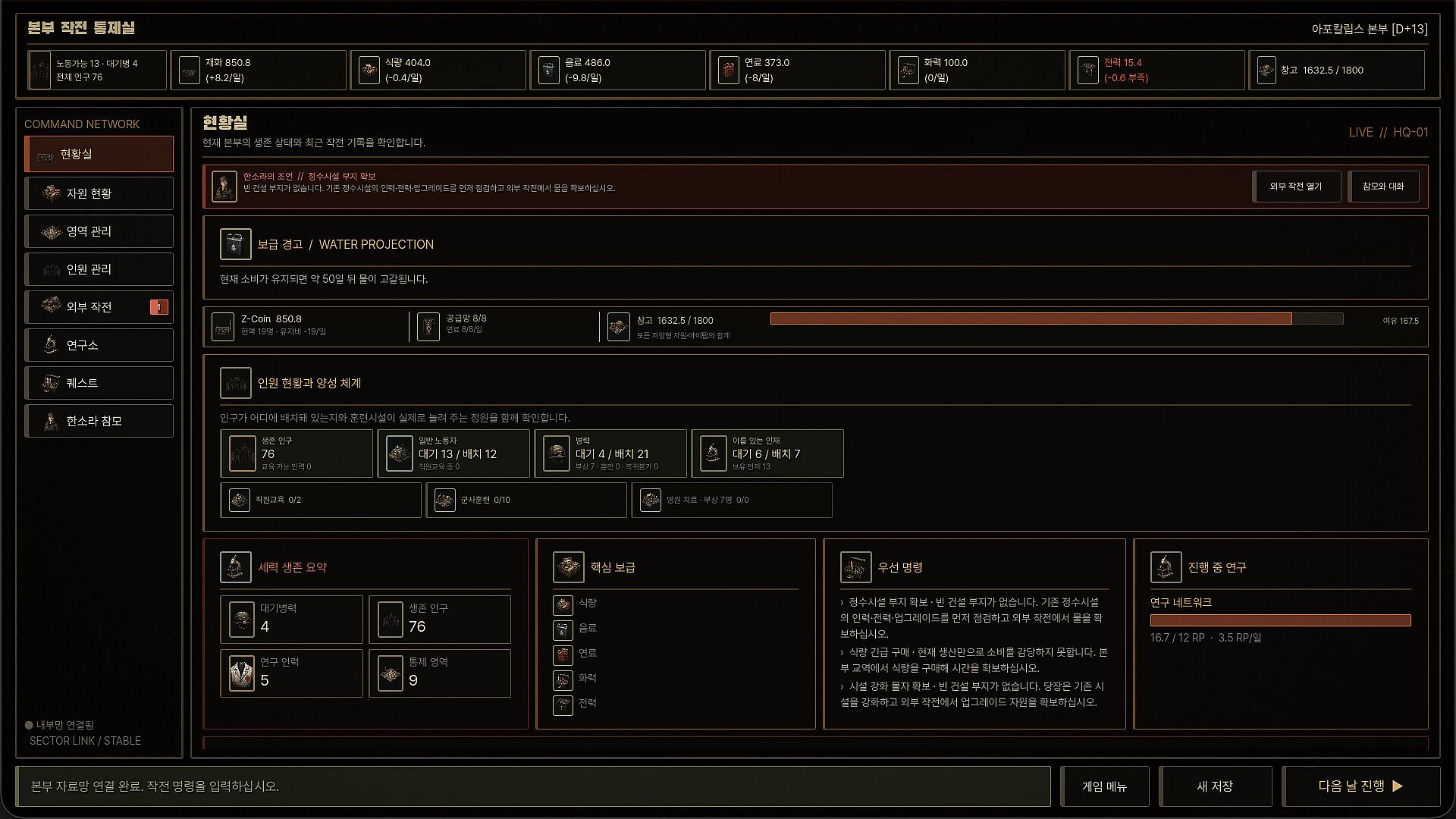Open 외부 작전 menu item

[x=99, y=307]
